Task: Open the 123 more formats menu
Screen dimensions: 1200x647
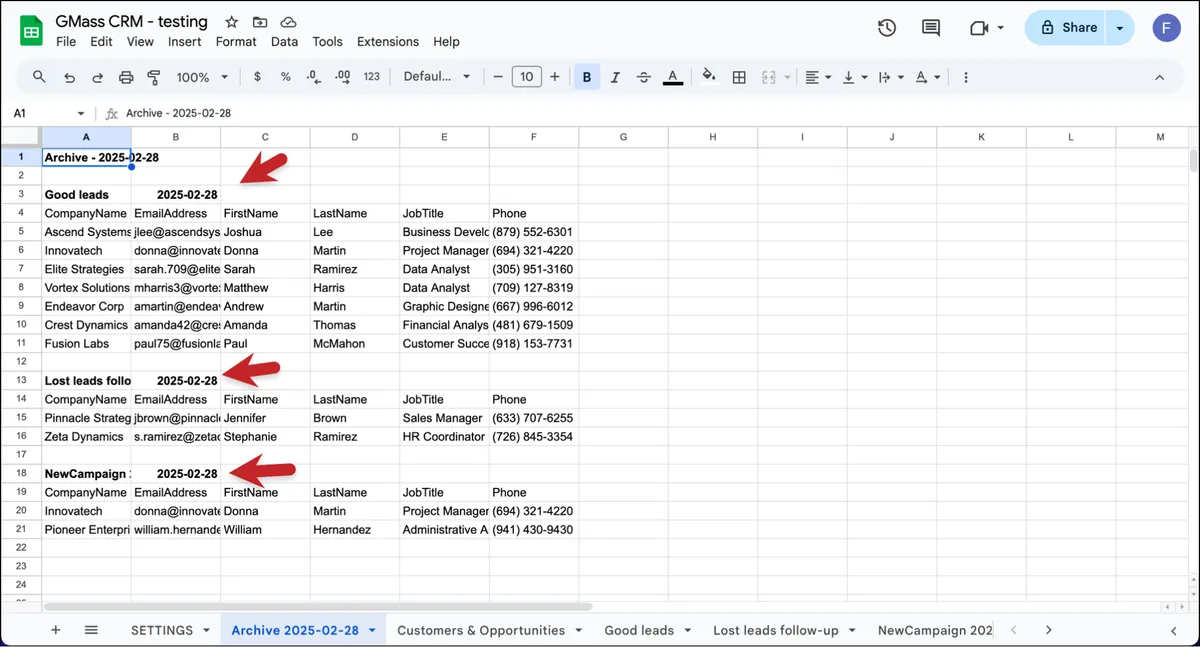Action: click(x=372, y=77)
